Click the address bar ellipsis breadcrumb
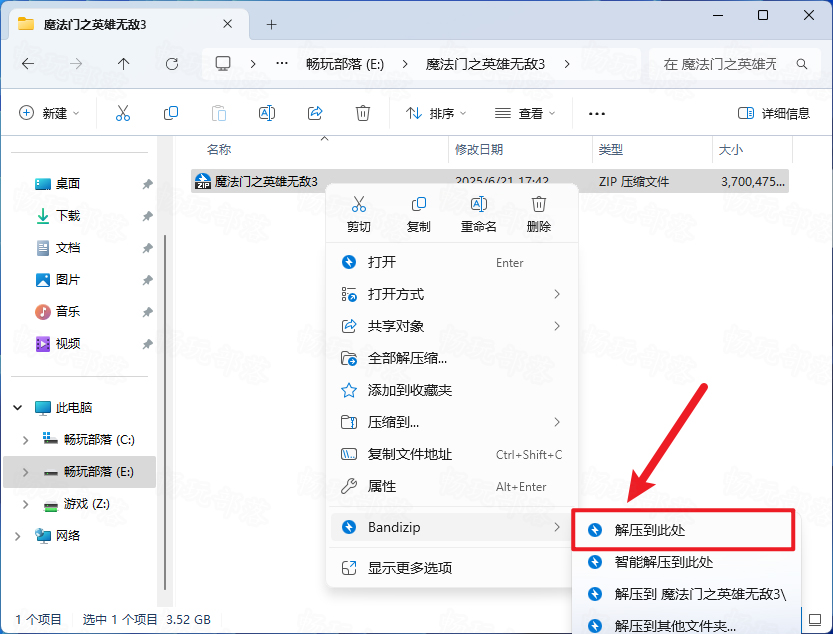833x634 pixels. point(282,64)
